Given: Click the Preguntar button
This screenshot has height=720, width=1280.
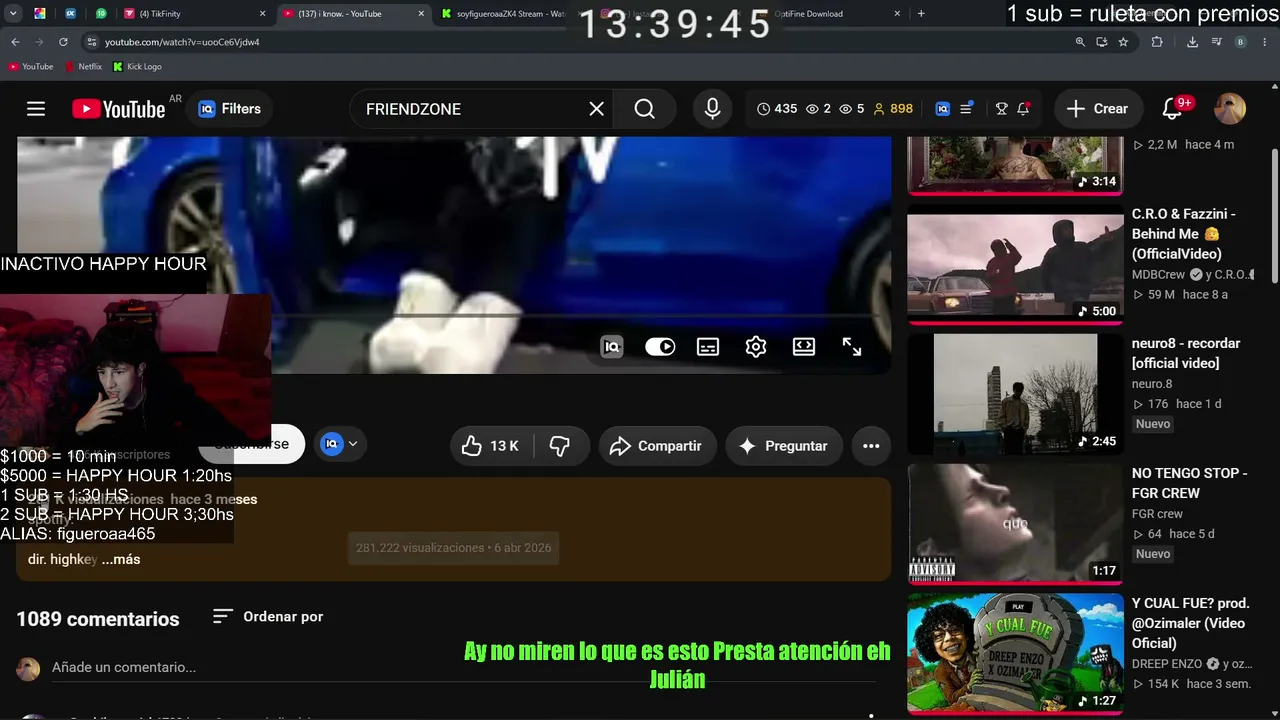Looking at the screenshot, I should coord(785,446).
